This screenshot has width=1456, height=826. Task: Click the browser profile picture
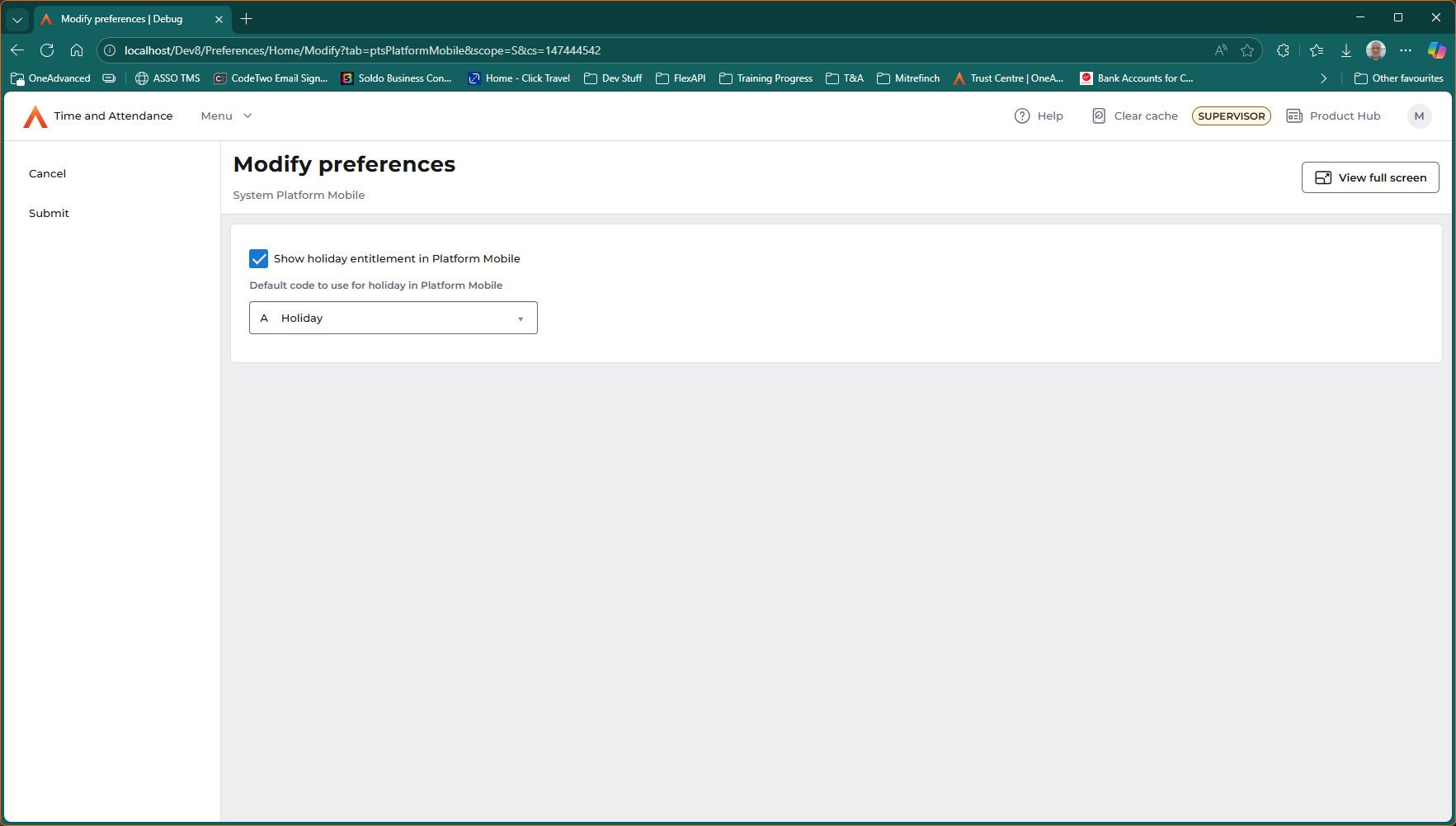1376,50
